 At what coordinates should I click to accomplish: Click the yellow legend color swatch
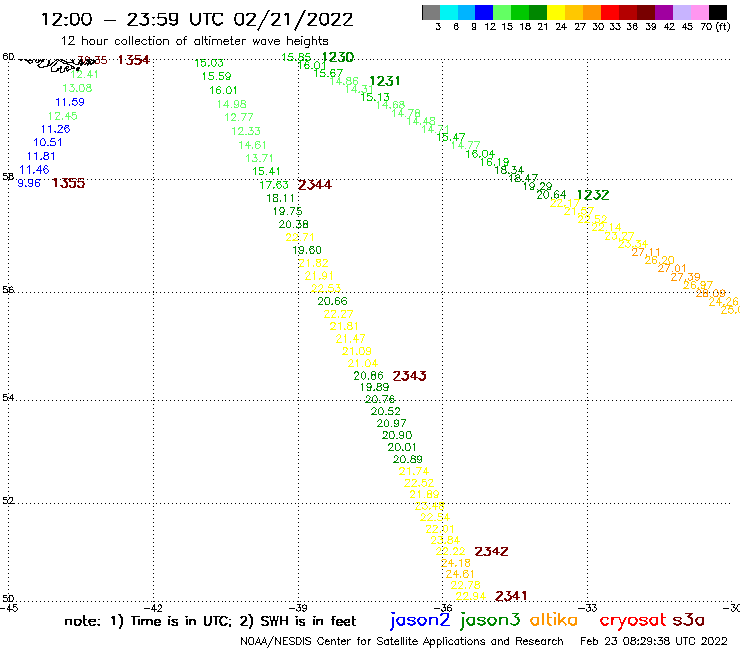pos(556,12)
